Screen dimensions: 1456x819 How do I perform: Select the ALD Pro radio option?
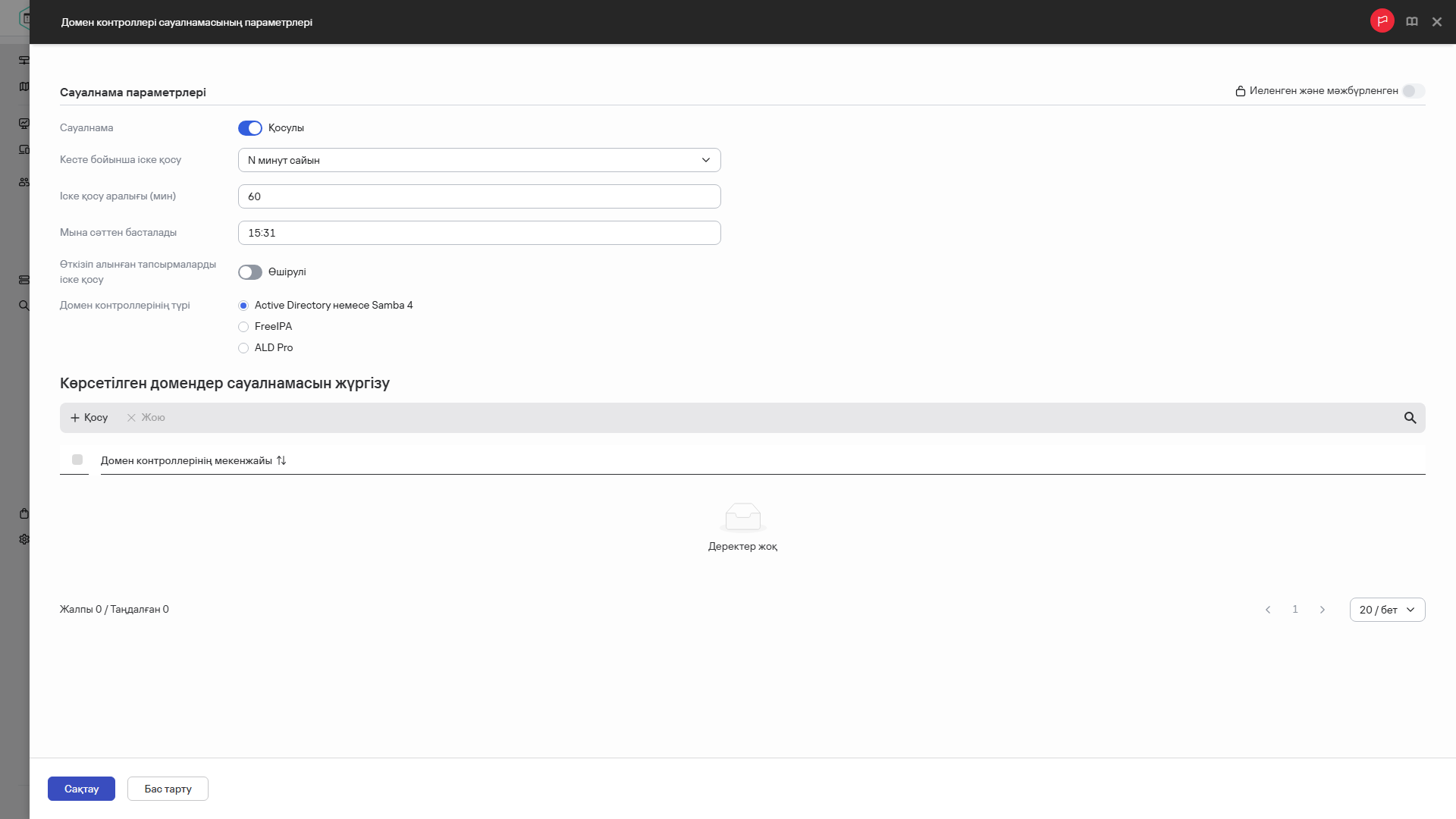tap(243, 348)
